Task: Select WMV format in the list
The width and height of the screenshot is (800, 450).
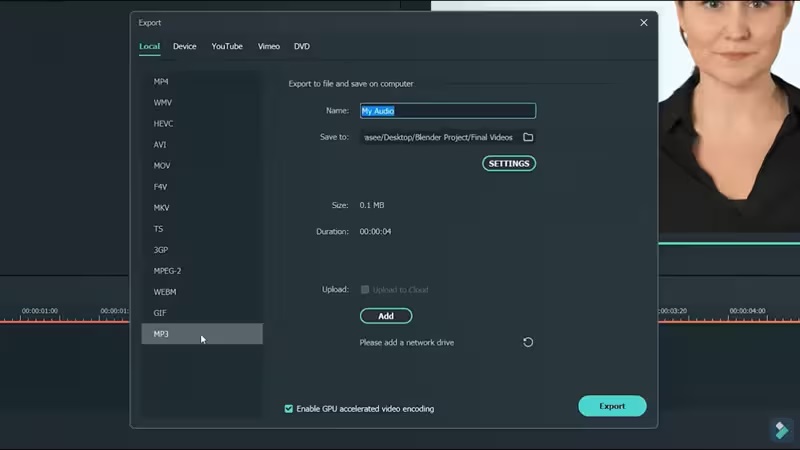Action: [202, 103]
